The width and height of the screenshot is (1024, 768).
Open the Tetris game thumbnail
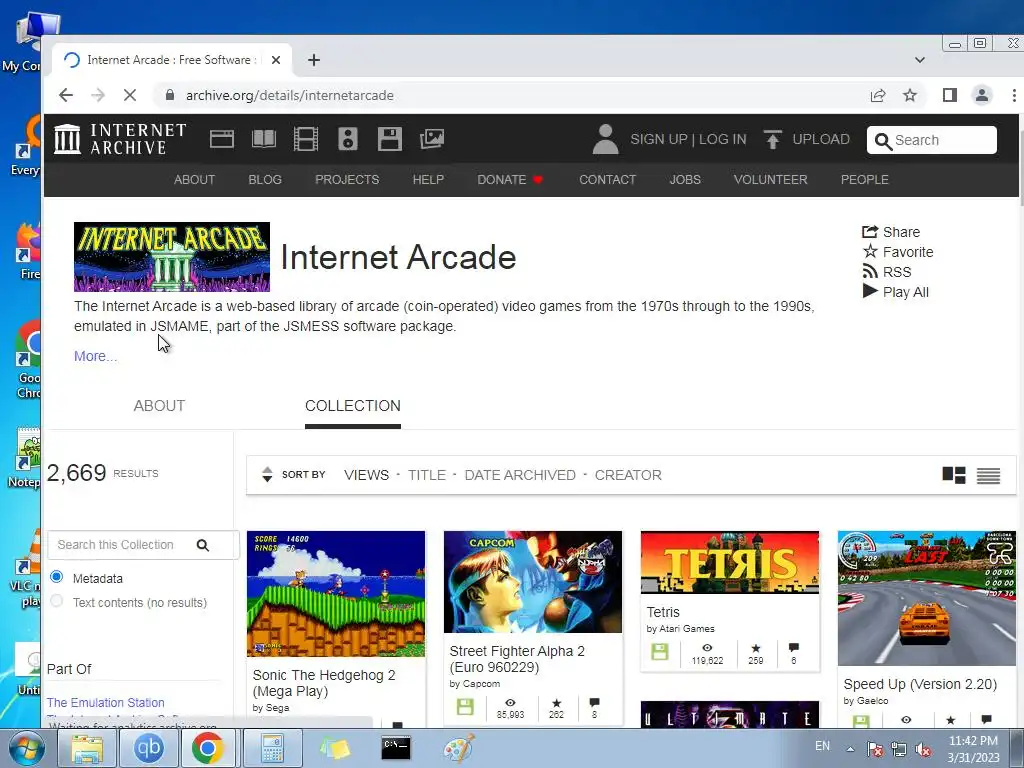click(729, 562)
